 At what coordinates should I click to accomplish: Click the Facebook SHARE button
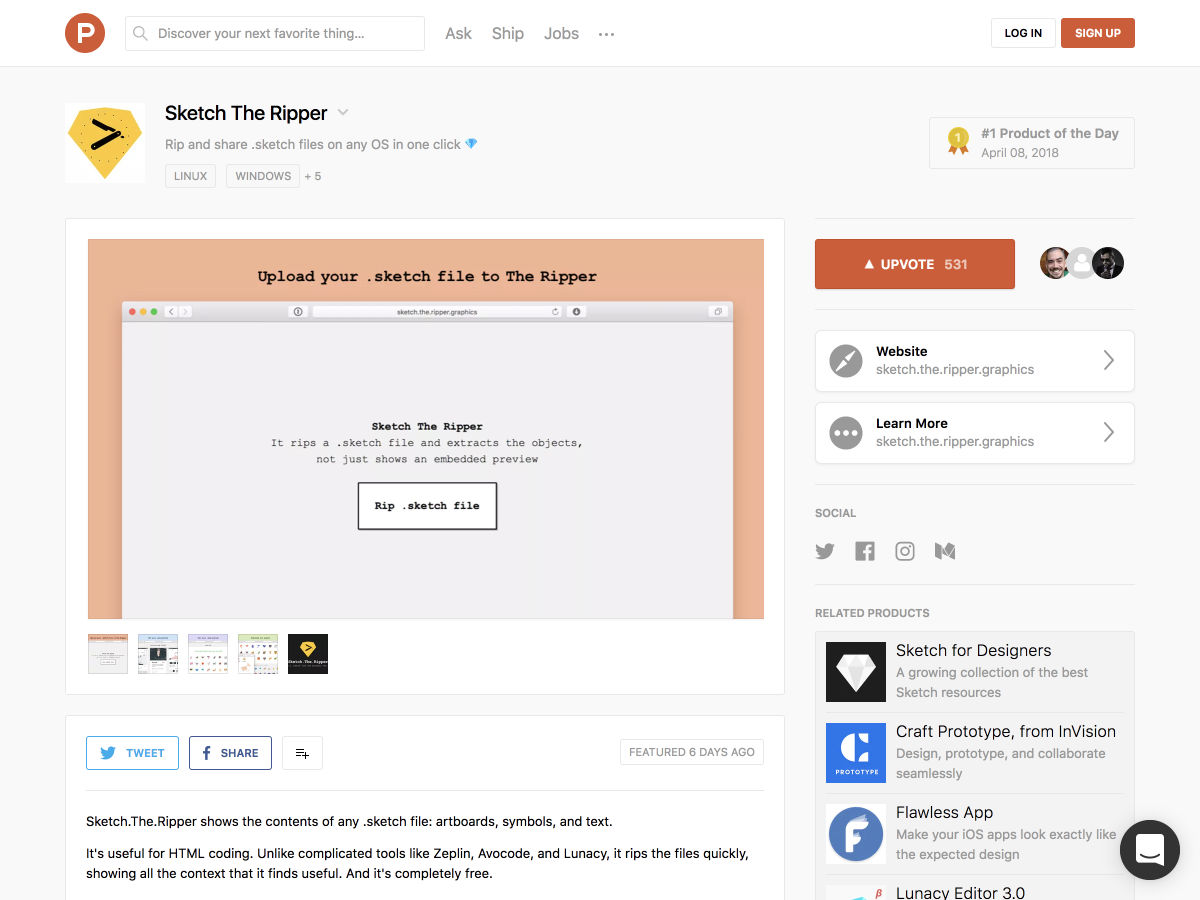230,753
